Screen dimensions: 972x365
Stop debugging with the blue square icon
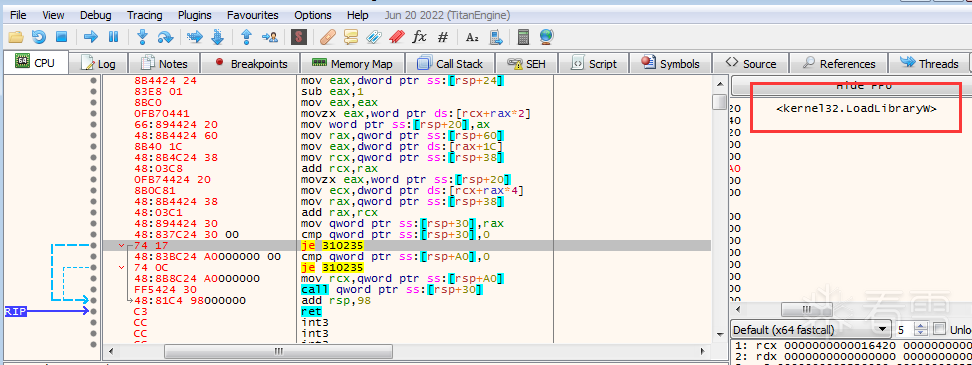point(61,37)
